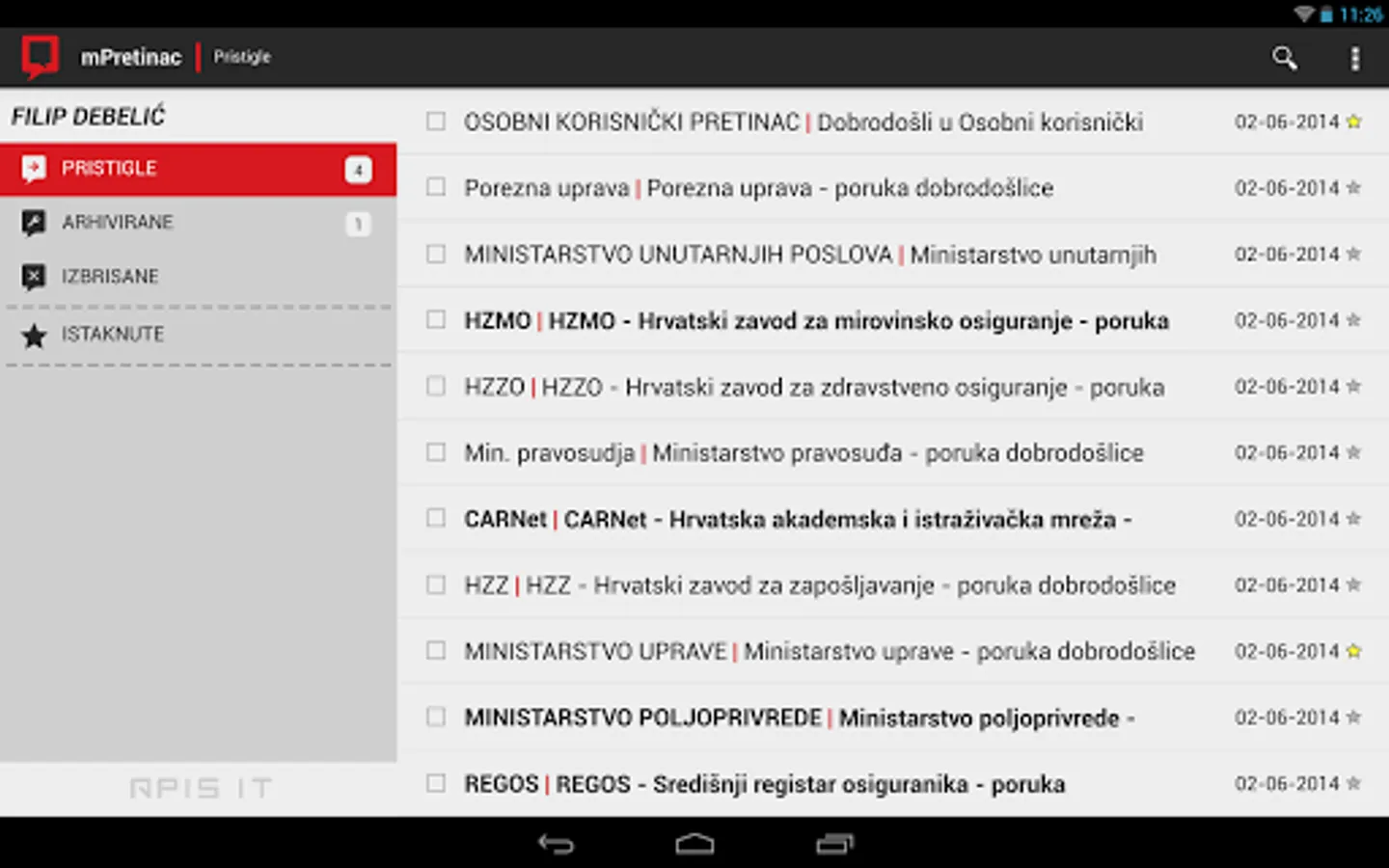
Task: Star the MINISTARSTVO POLJOPRIVREDE message
Action: (1353, 717)
